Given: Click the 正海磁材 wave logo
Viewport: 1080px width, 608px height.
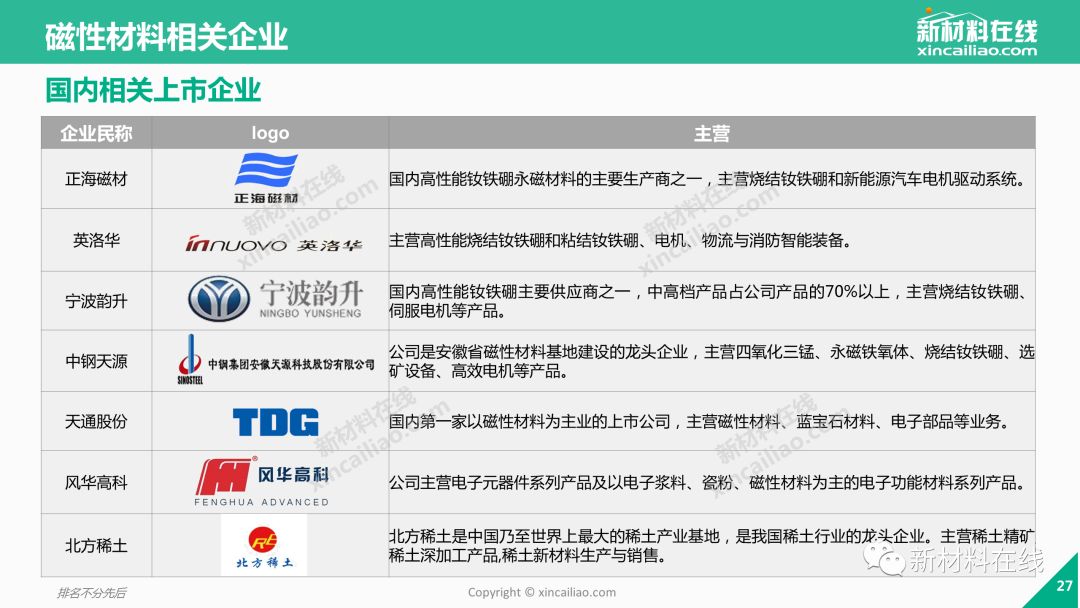Looking at the screenshot, I should (266, 178).
